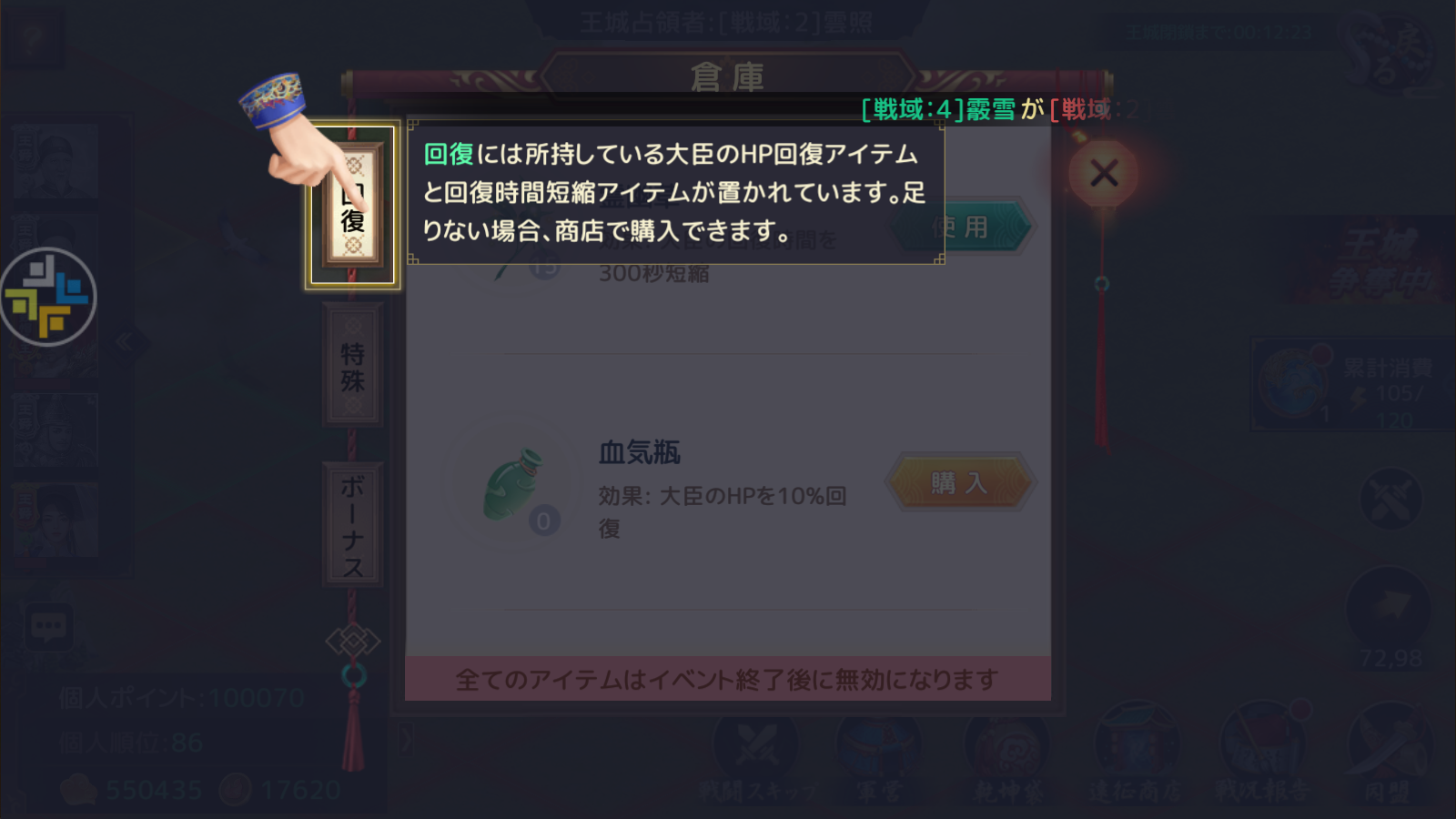Click the floating colored squares logo icon
The image size is (1456, 819).
tap(48, 297)
